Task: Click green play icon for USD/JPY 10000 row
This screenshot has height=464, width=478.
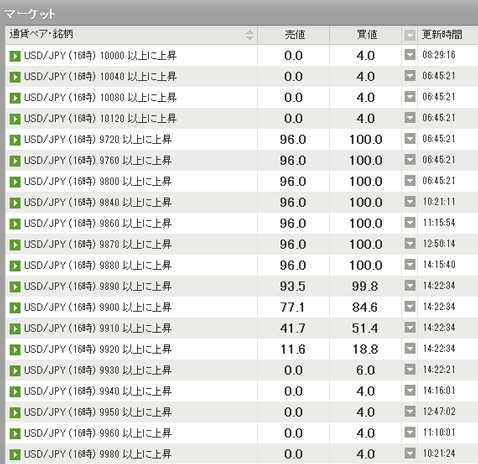Action: 15,56
